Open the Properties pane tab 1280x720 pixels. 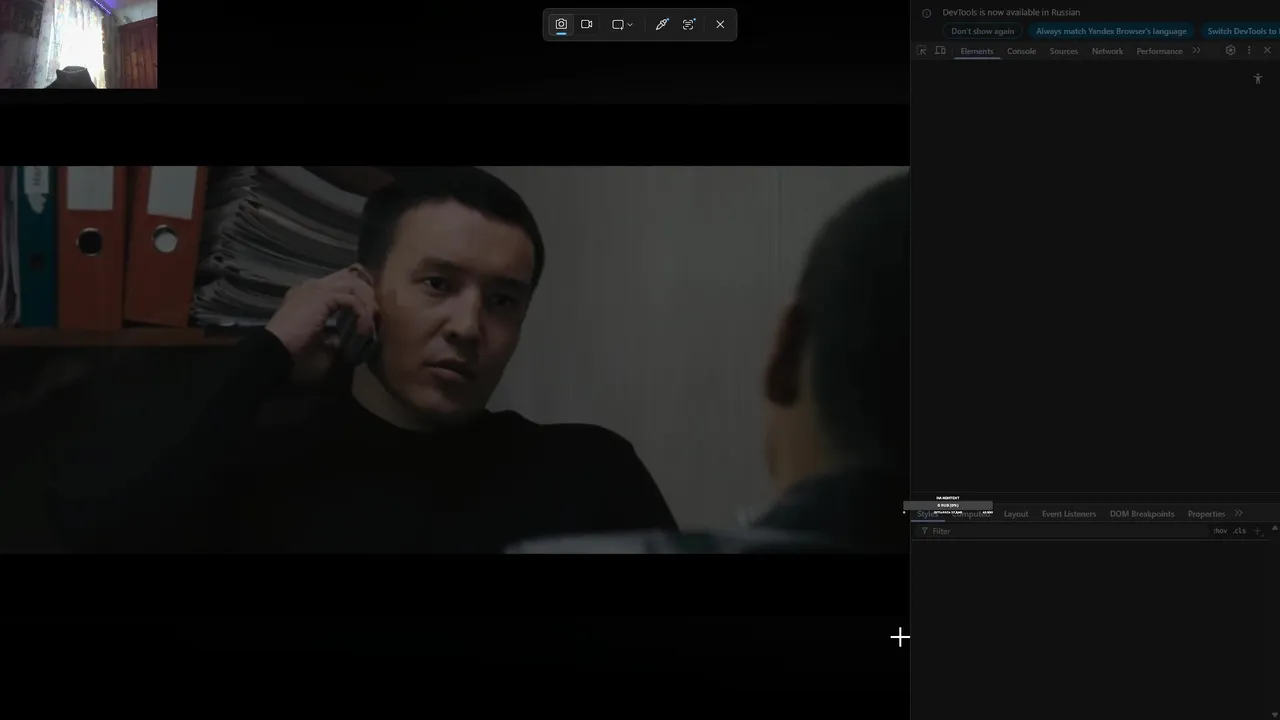coord(1206,514)
